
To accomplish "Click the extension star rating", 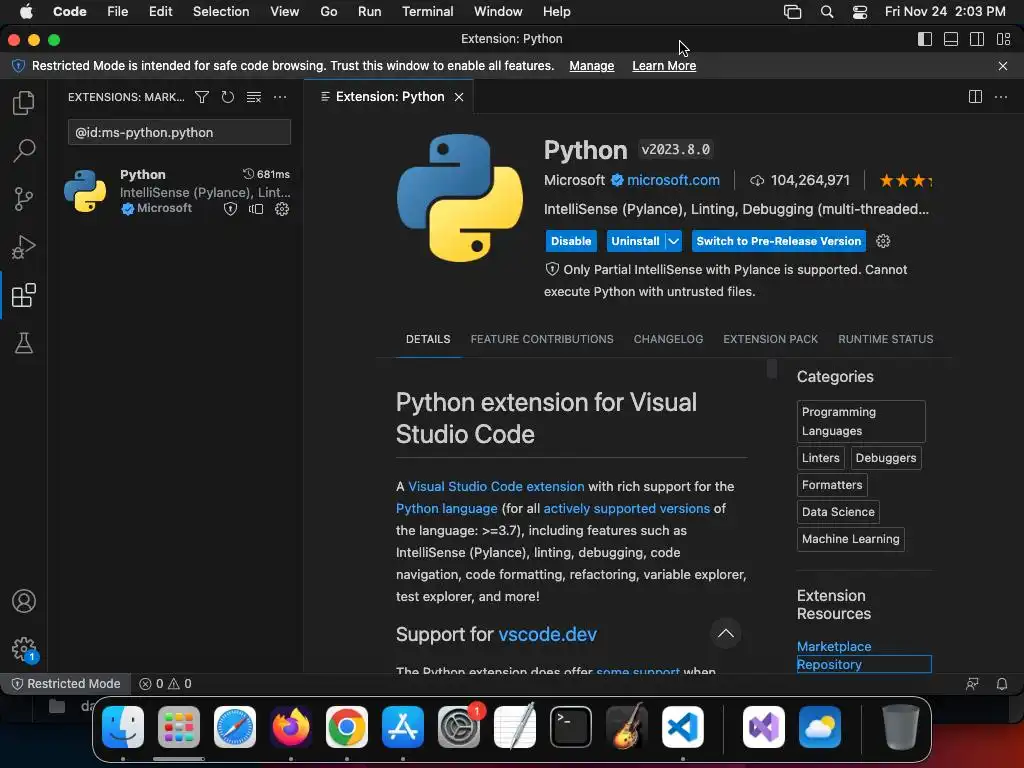I will [905, 180].
